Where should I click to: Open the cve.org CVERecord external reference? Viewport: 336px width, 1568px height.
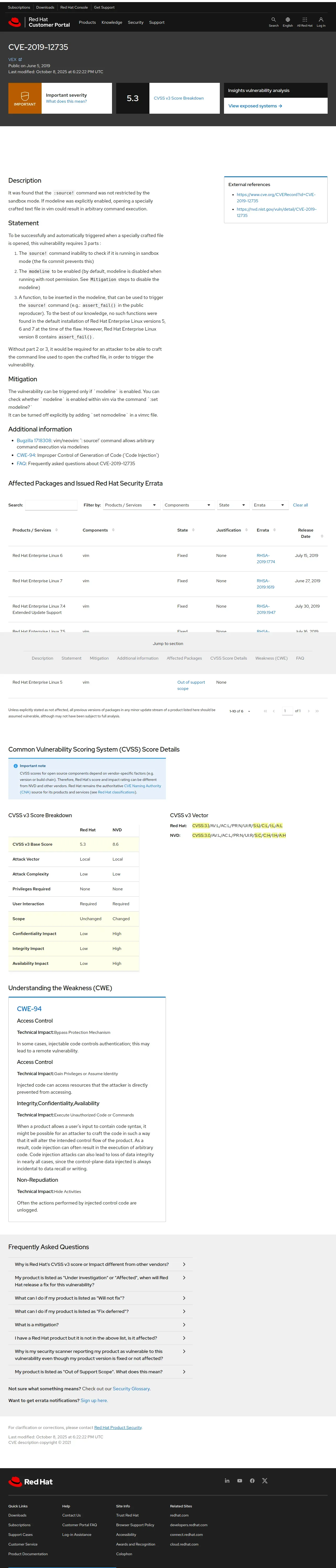(276, 198)
